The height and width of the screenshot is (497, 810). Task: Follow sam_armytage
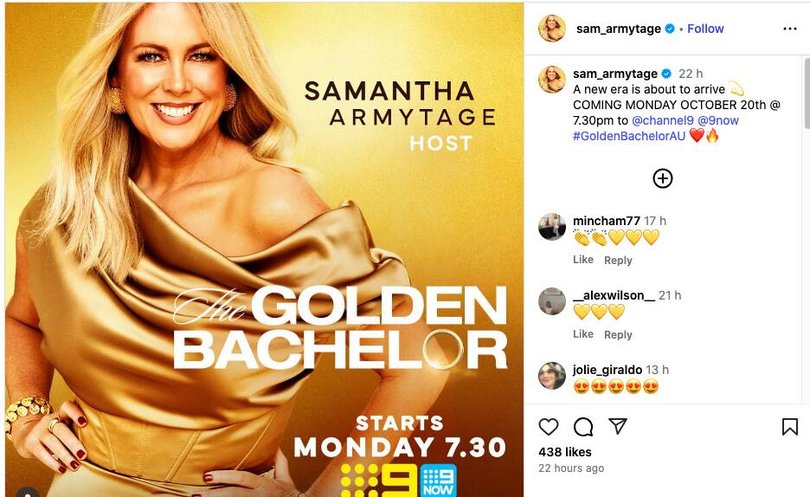(x=705, y=28)
